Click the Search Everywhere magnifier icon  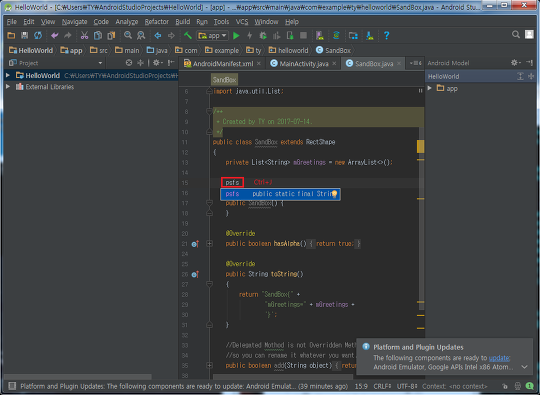coord(516,34)
